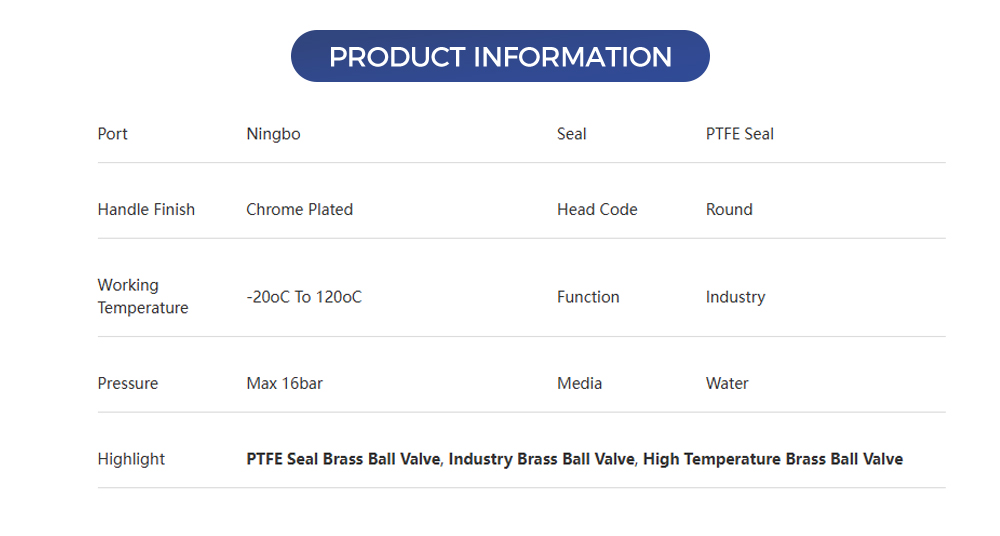Select the Max 16bar value

click(x=284, y=384)
